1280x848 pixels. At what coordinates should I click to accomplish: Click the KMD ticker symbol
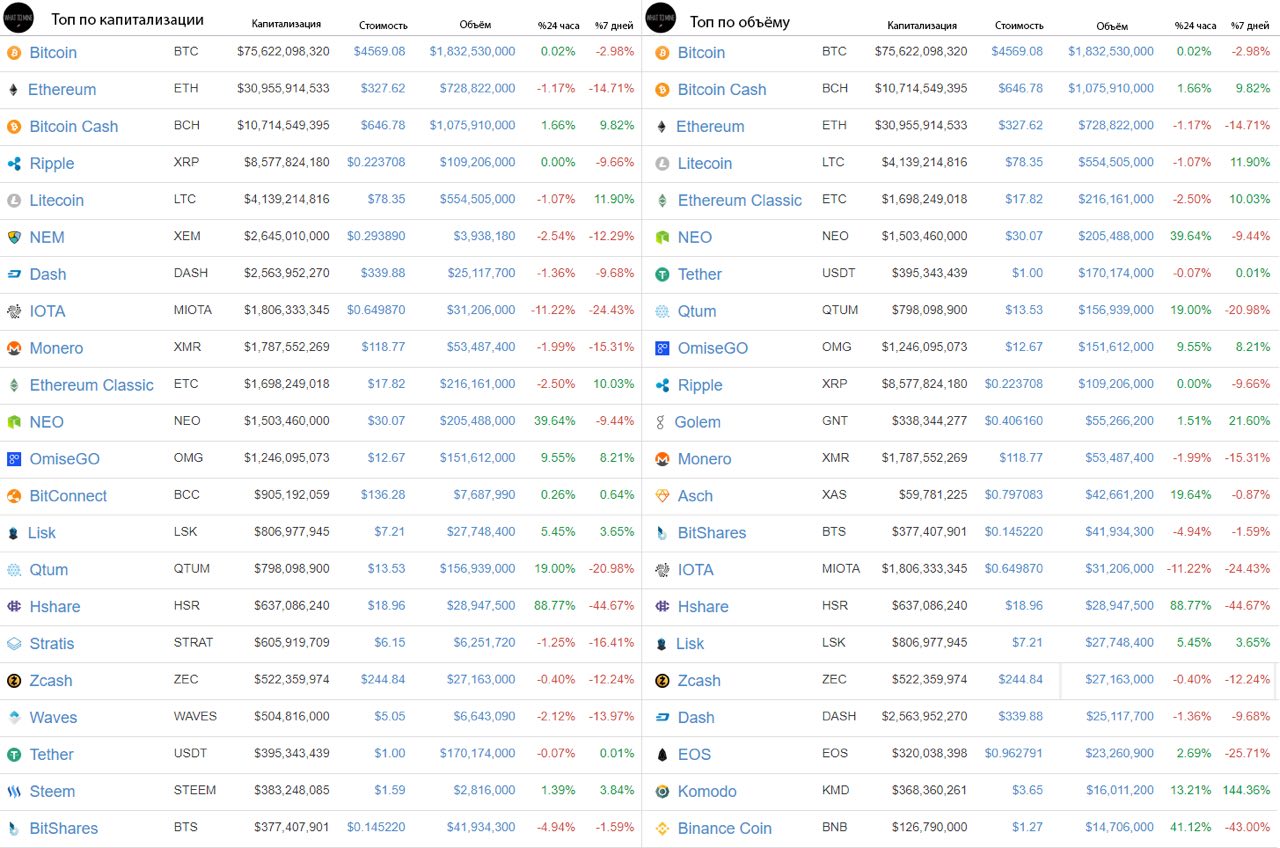point(836,791)
